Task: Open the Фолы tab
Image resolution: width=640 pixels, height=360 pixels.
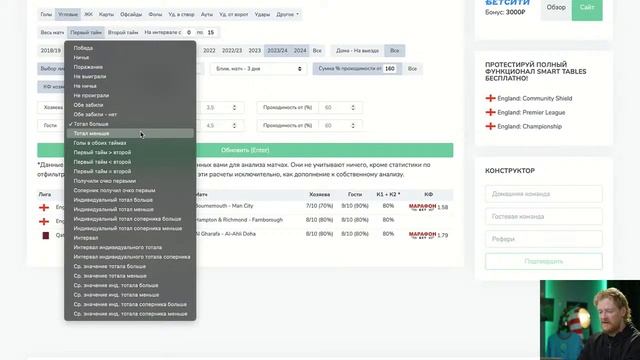Action: pos(155,14)
